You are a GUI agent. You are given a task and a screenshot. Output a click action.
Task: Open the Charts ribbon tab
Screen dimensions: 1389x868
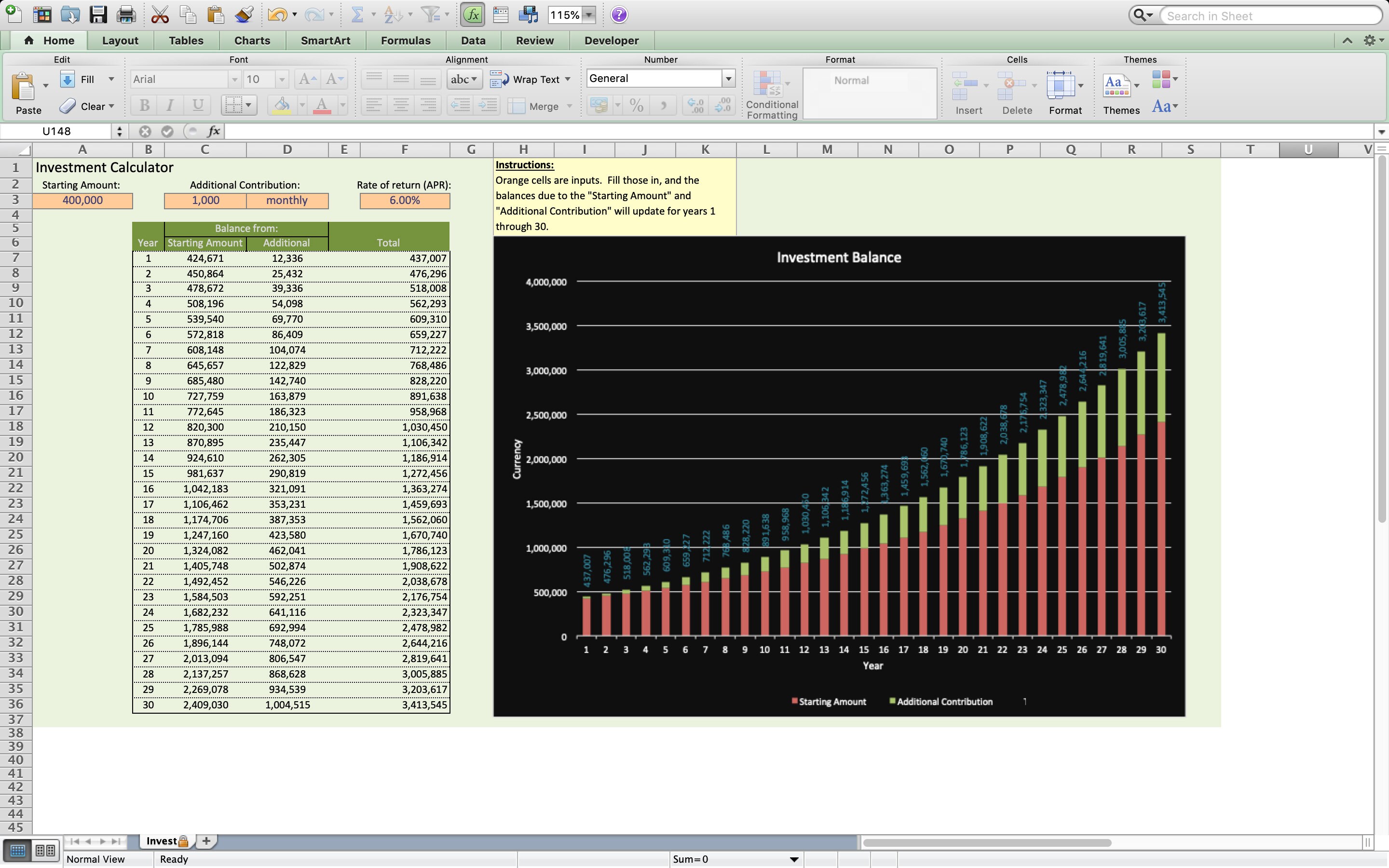(252, 40)
